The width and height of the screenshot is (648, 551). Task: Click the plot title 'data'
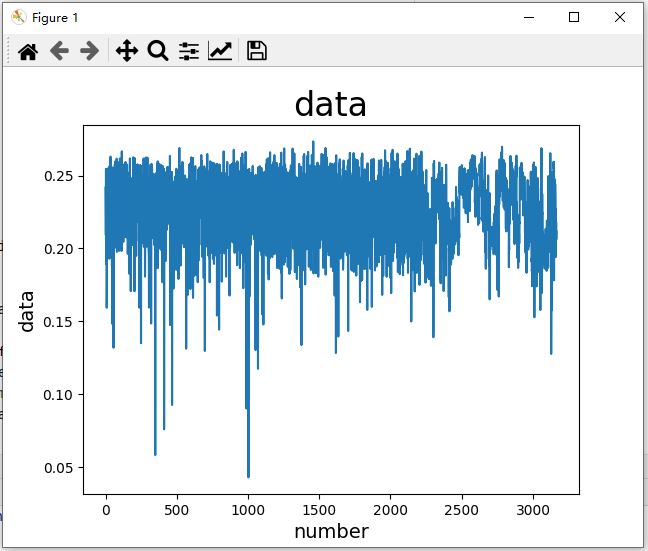331,104
